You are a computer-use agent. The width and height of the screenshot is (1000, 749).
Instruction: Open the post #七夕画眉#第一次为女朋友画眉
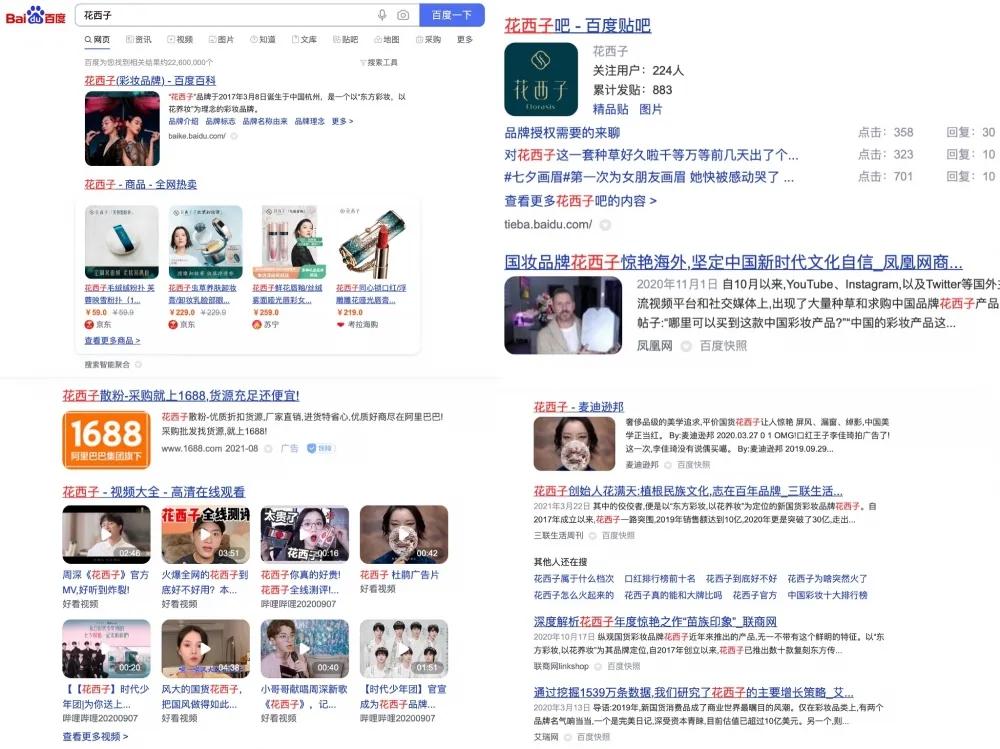pos(649,177)
